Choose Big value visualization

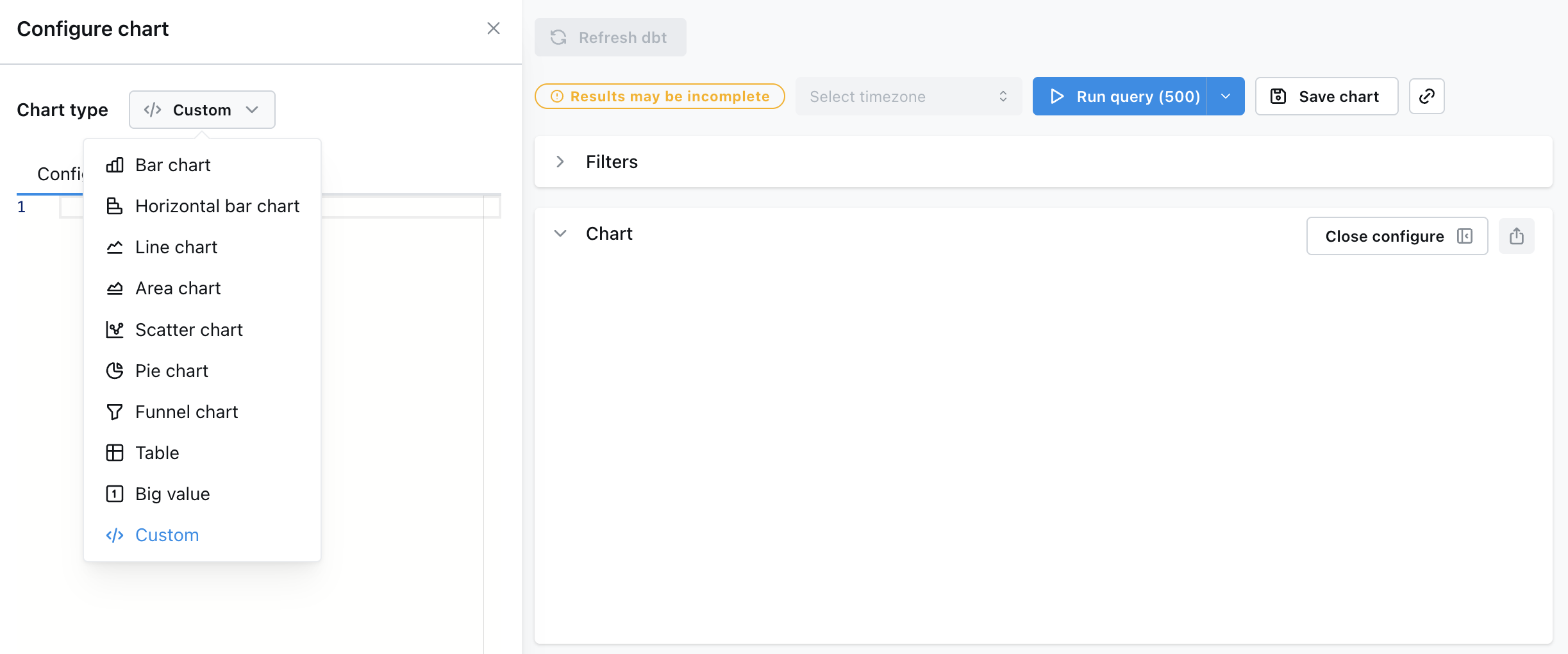pyautogui.click(x=202, y=494)
